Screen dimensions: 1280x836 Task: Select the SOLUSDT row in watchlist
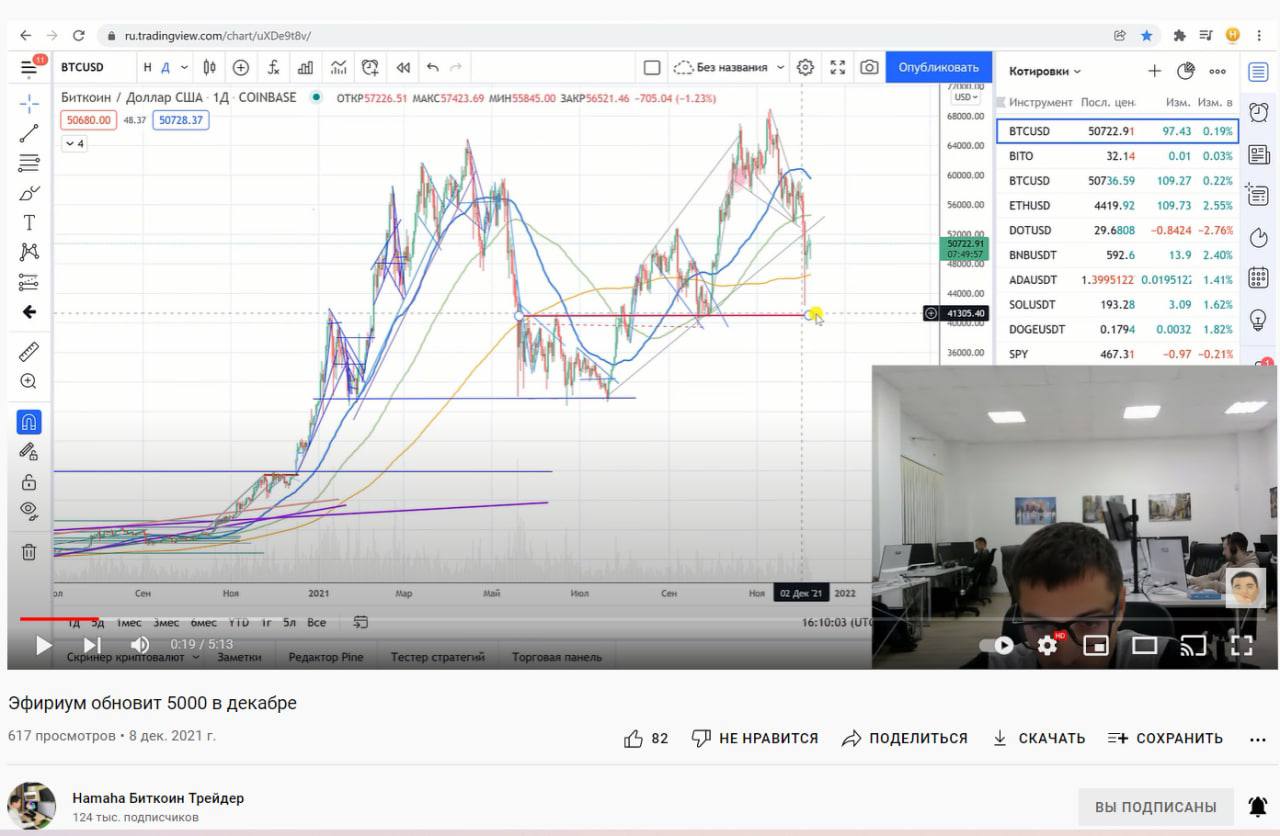pyautogui.click(x=1118, y=304)
